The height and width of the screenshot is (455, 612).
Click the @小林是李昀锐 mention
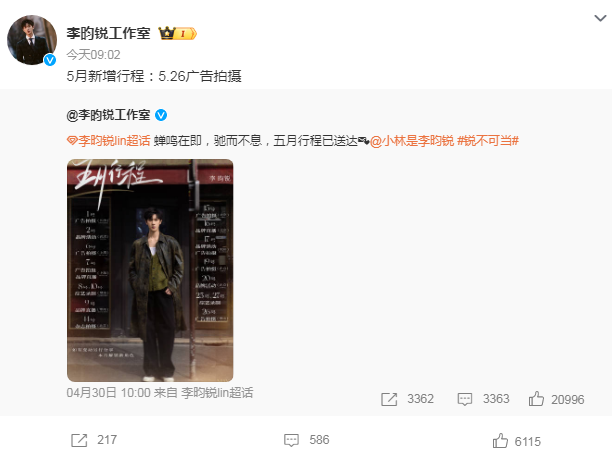(412, 140)
